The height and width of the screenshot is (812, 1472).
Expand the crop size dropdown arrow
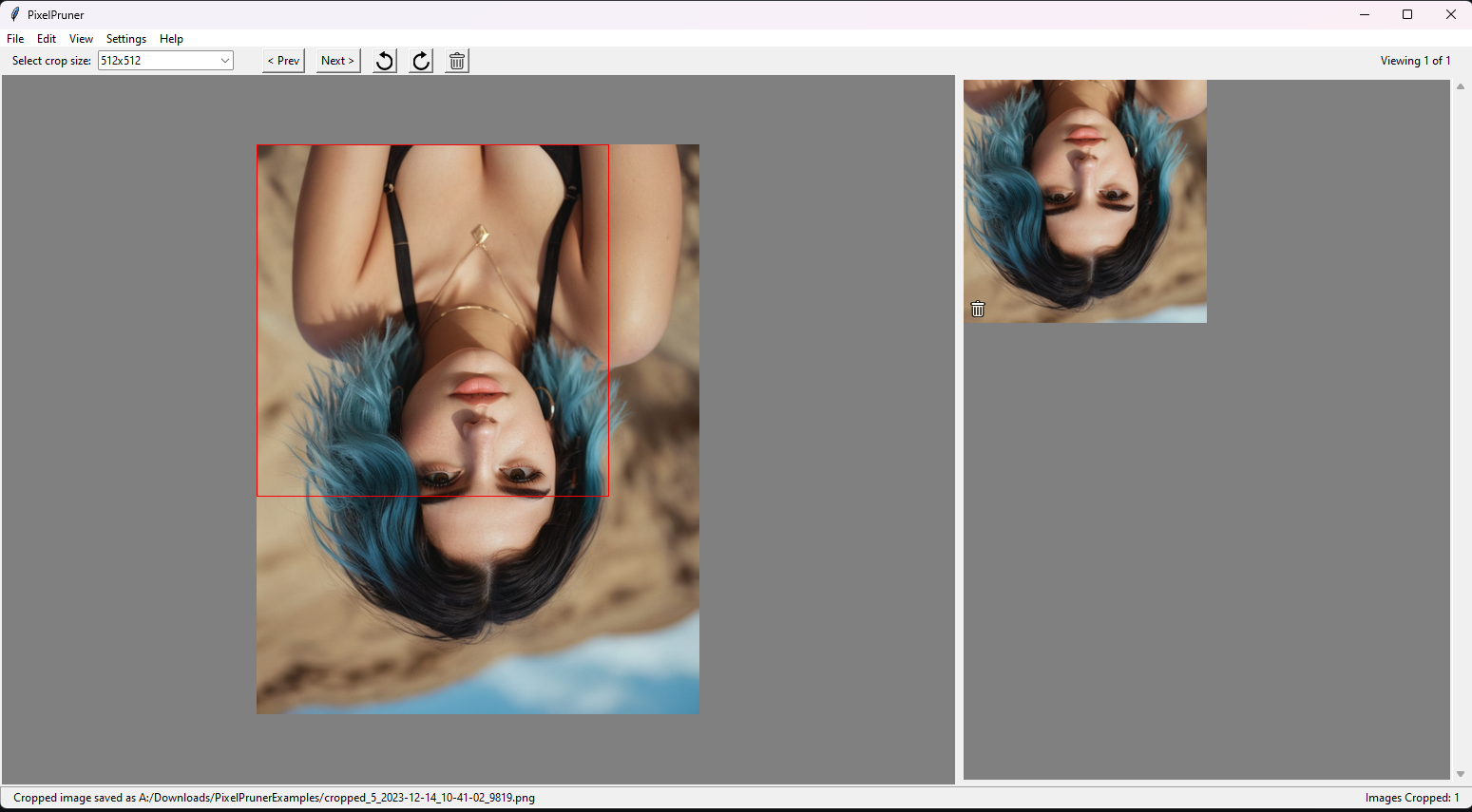(225, 61)
